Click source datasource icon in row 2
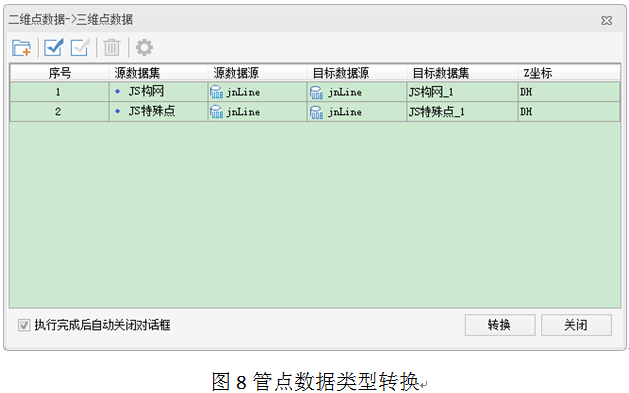The height and width of the screenshot is (393, 629). coord(217,111)
